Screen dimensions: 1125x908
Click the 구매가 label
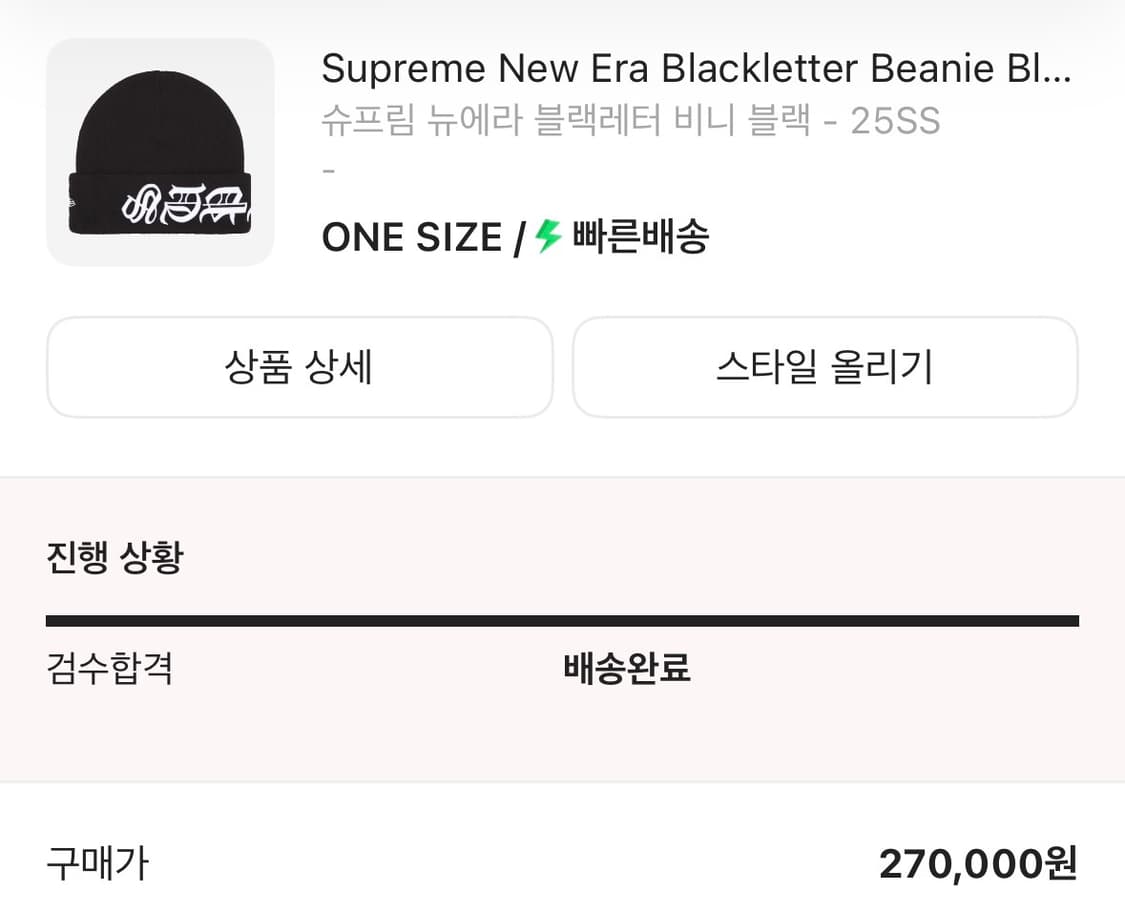(95, 866)
